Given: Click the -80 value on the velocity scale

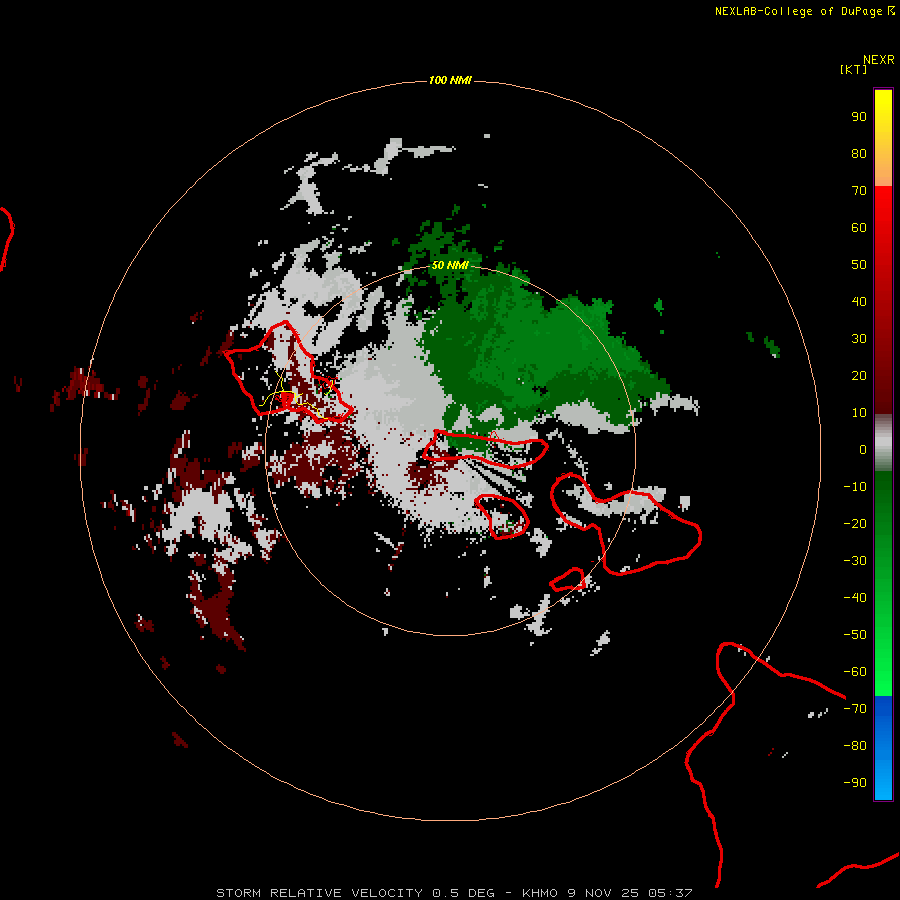Looking at the screenshot, I should pos(855,746).
